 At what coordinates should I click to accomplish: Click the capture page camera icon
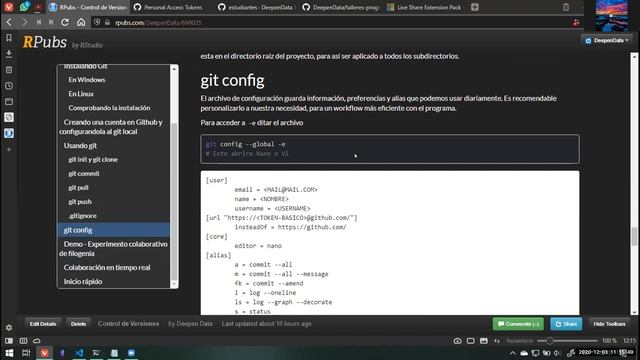tap(457, 340)
